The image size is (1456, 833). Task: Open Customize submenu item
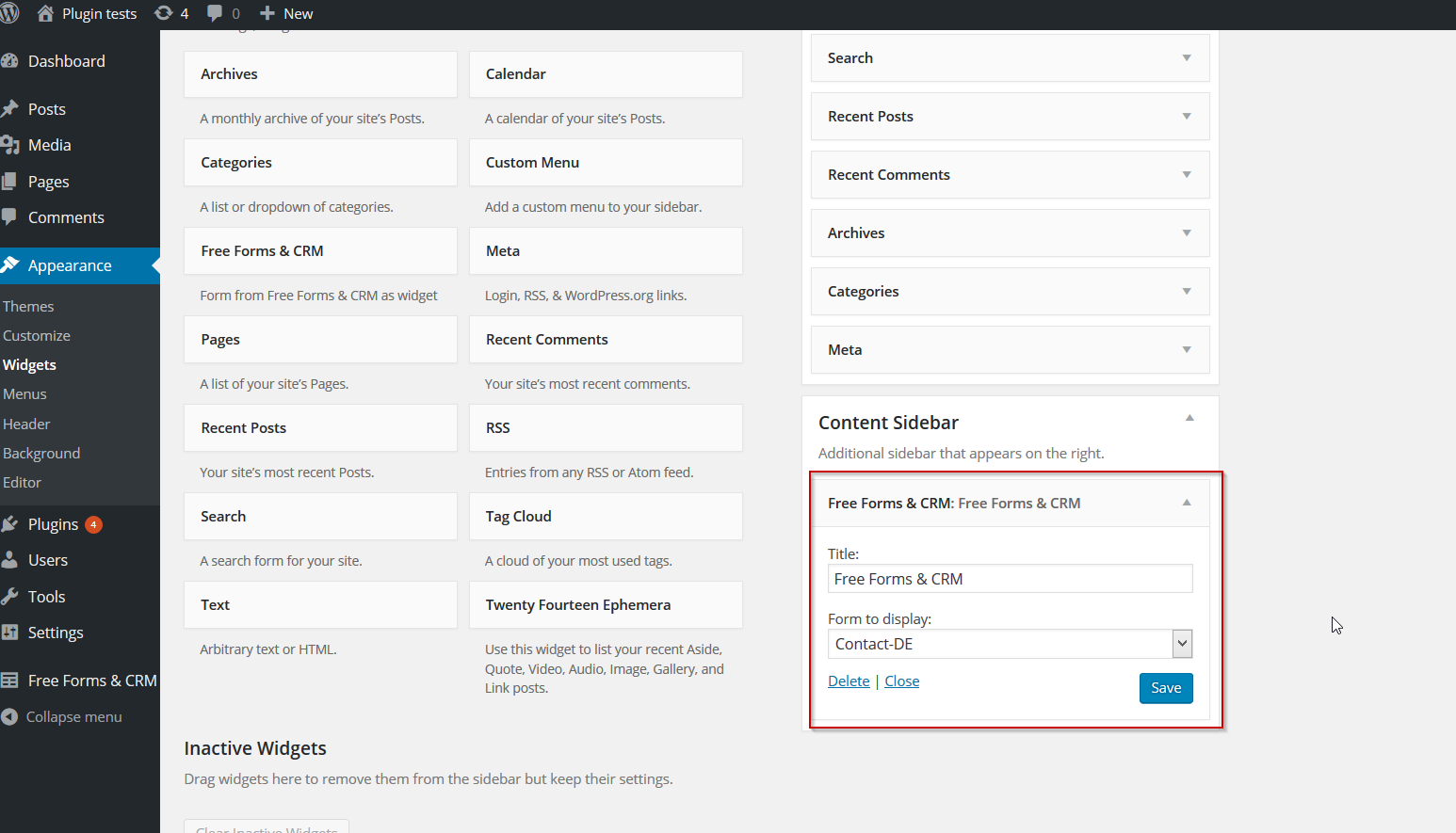click(37, 336)
